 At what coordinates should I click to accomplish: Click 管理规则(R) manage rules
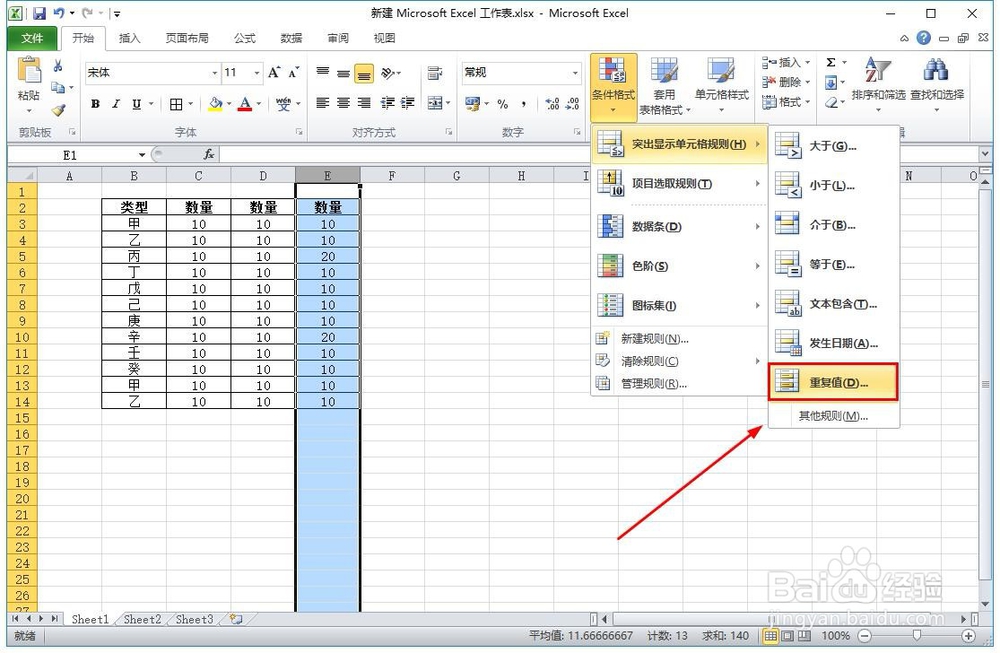(679, 383)
